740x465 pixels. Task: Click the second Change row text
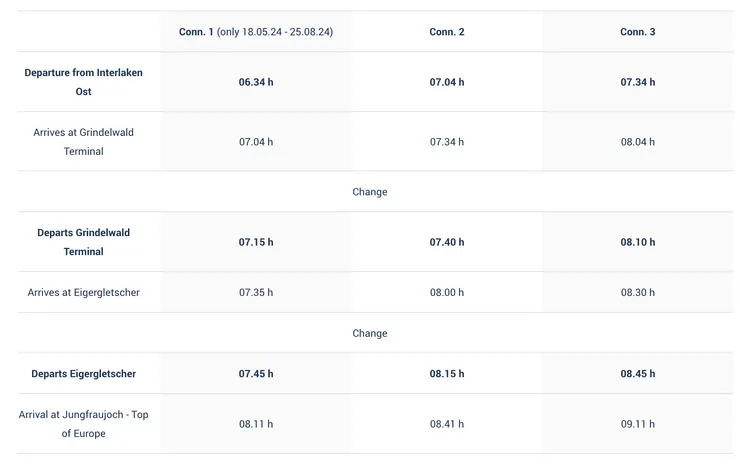pos(369,333)
